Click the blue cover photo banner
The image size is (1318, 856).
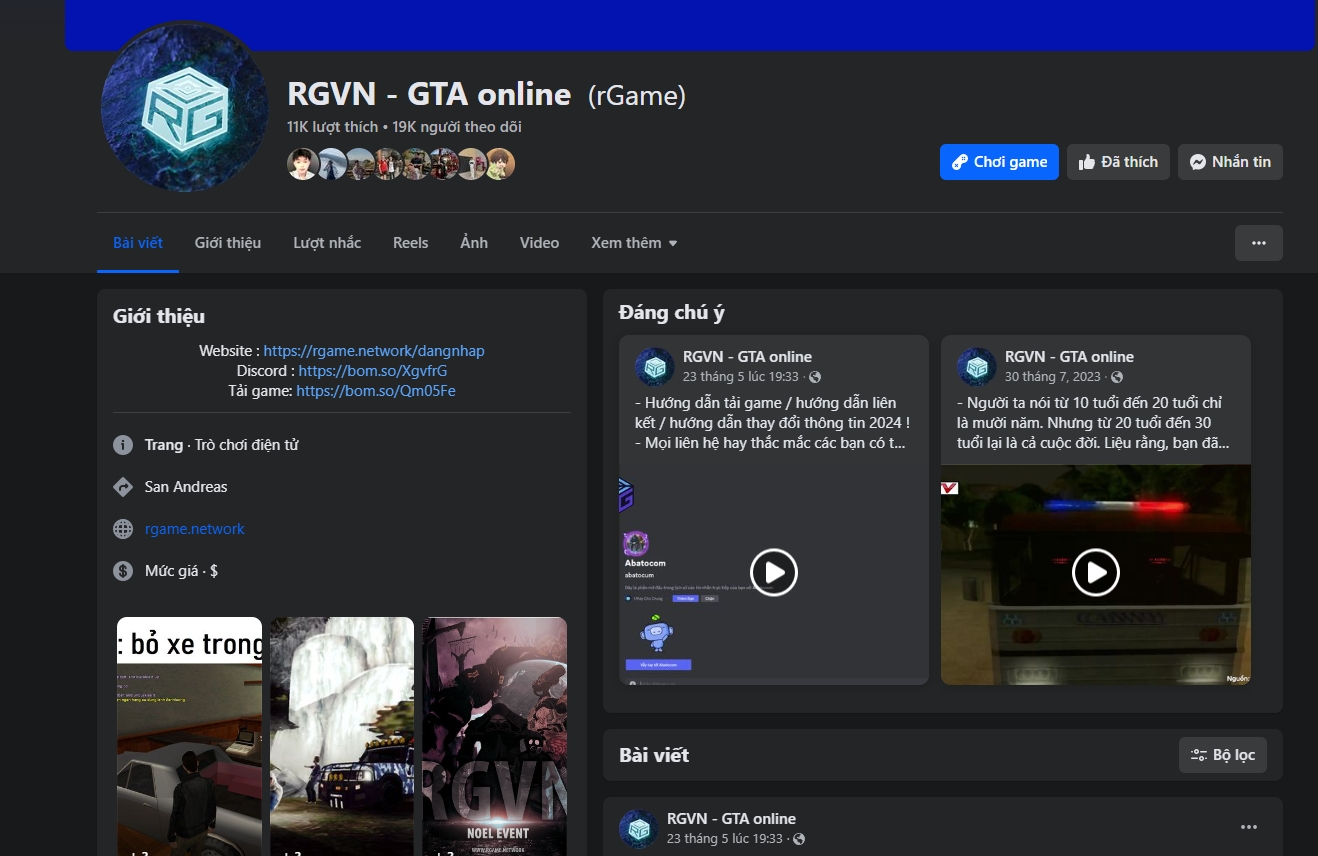[690, 25]
